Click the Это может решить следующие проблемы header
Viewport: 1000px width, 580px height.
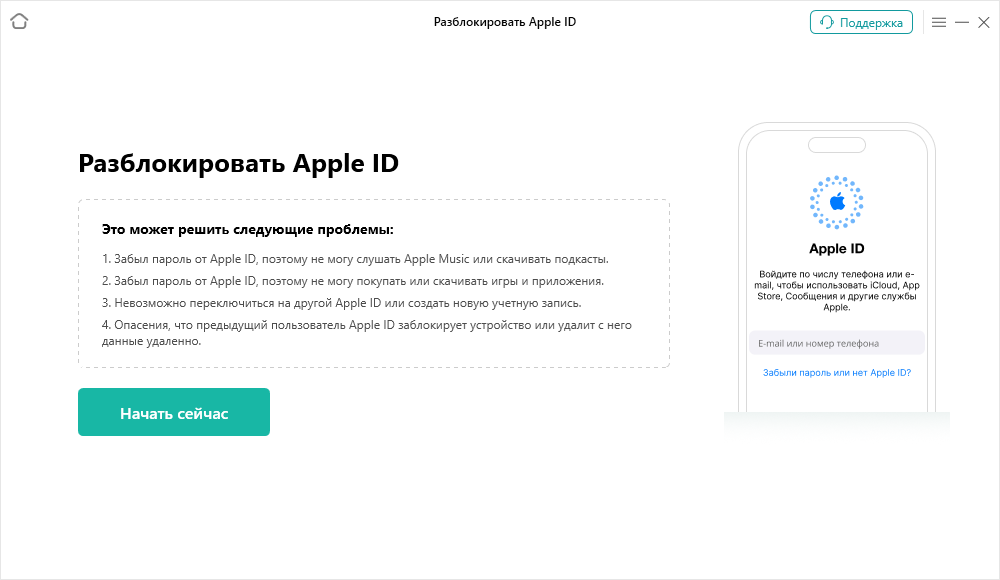(247, 230)
